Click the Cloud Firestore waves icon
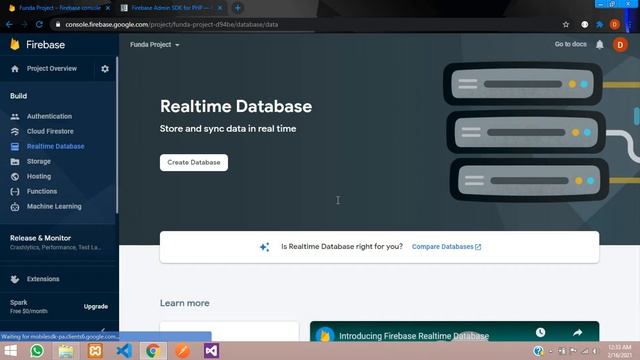This screenshot has width=640, height=360. (x=15, y=131)
